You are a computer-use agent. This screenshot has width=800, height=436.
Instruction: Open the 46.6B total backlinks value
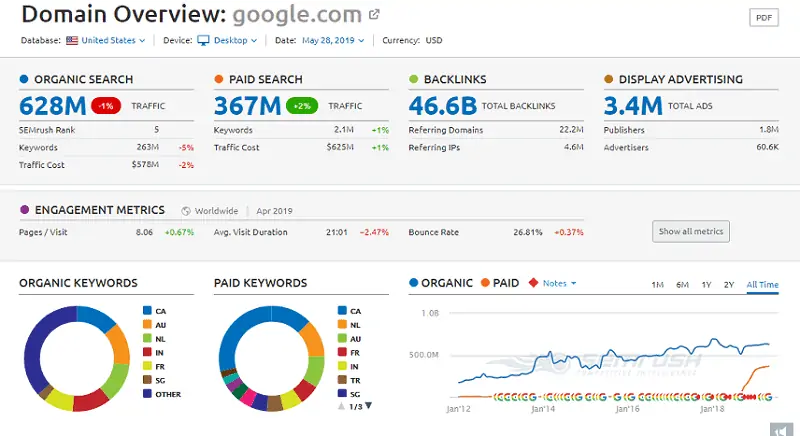[442, 106]
